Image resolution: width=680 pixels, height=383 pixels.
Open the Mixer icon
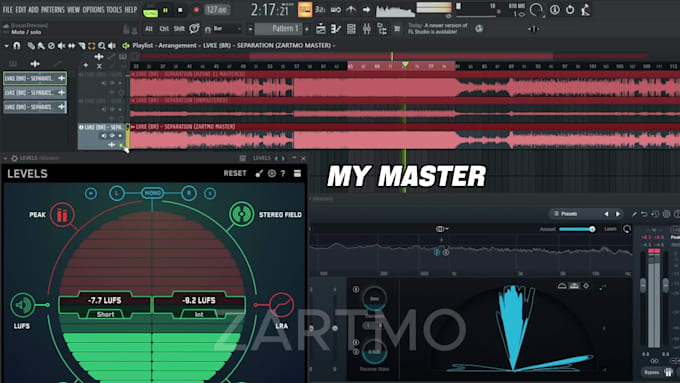click(x=366, y=29)
